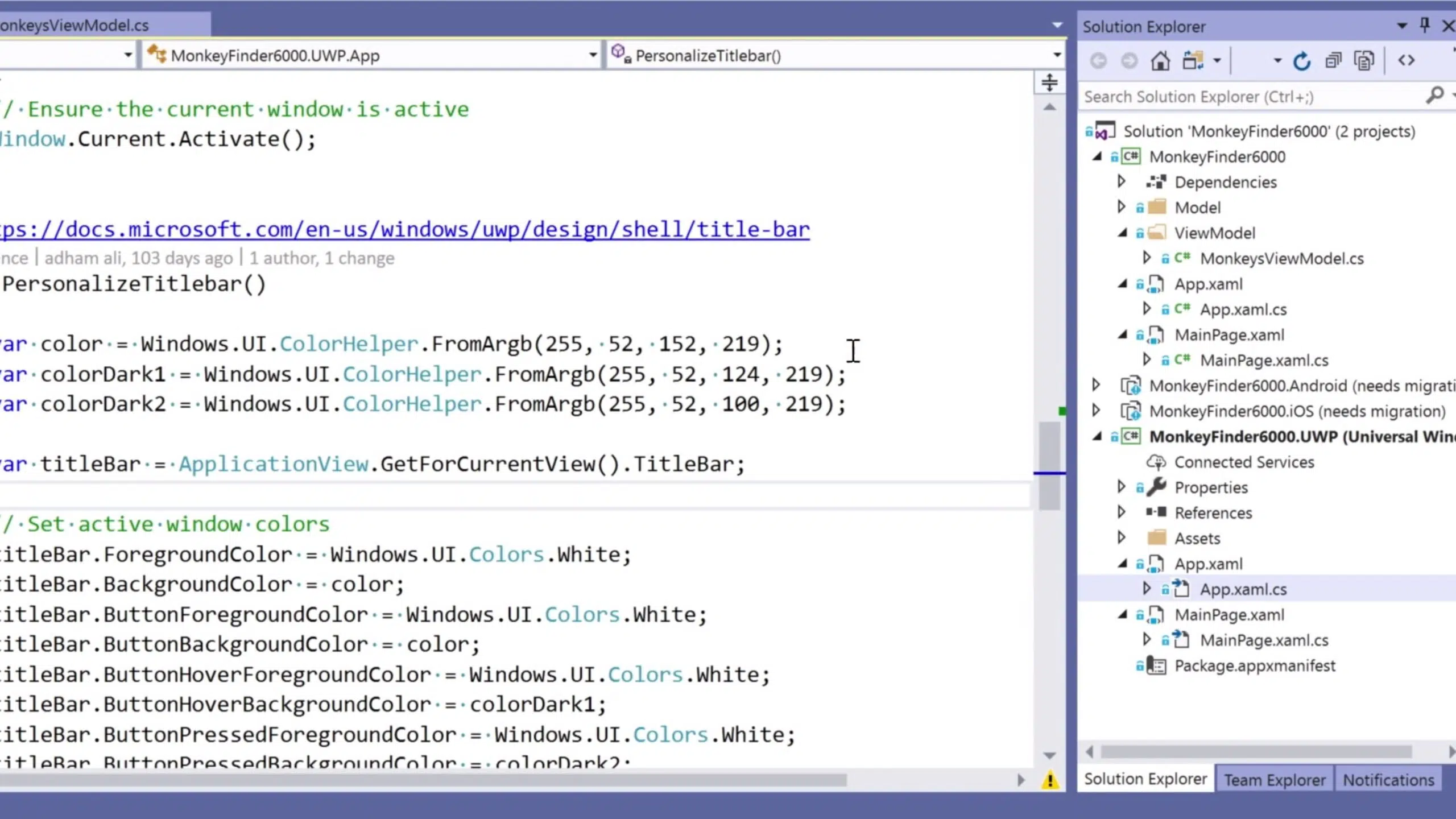Click the split editor icon above scrollbar
Screen dimensions: 1456x819
[x=1049, y=82]
